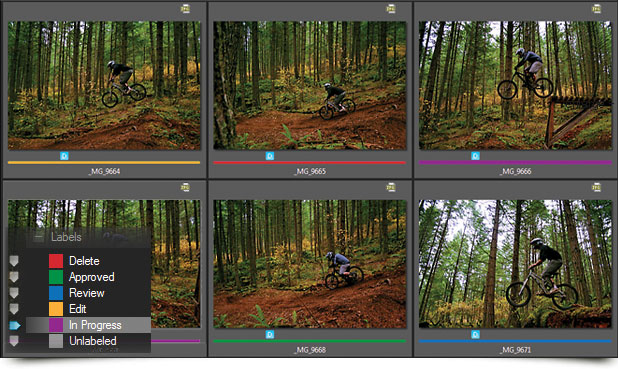This screenshot has width=618, height=369.
Task: Click JPG format icon on _MG_9664 thumbnail
Action: click(x=185, y=9)
